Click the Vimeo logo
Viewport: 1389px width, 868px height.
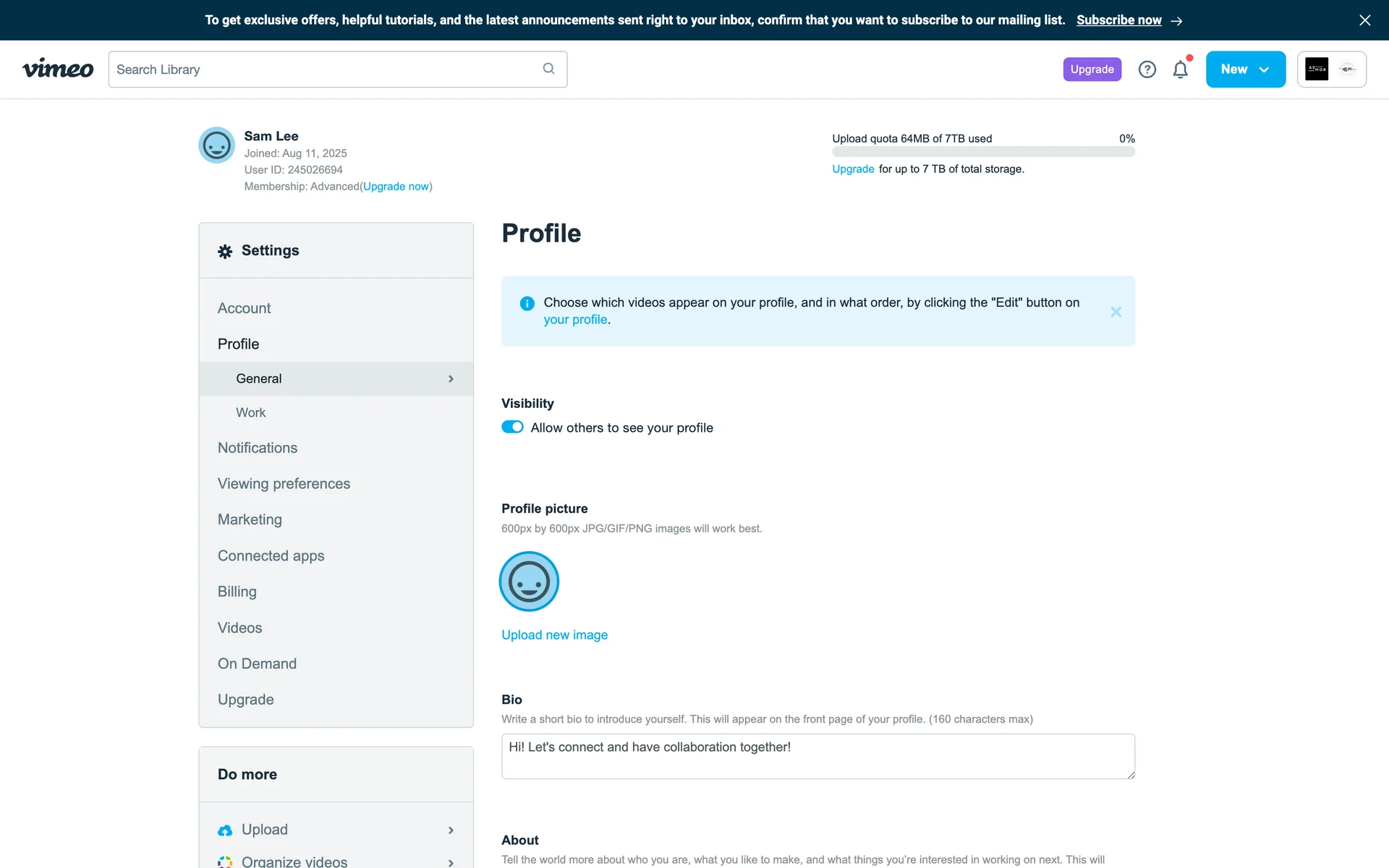[58, 69]
